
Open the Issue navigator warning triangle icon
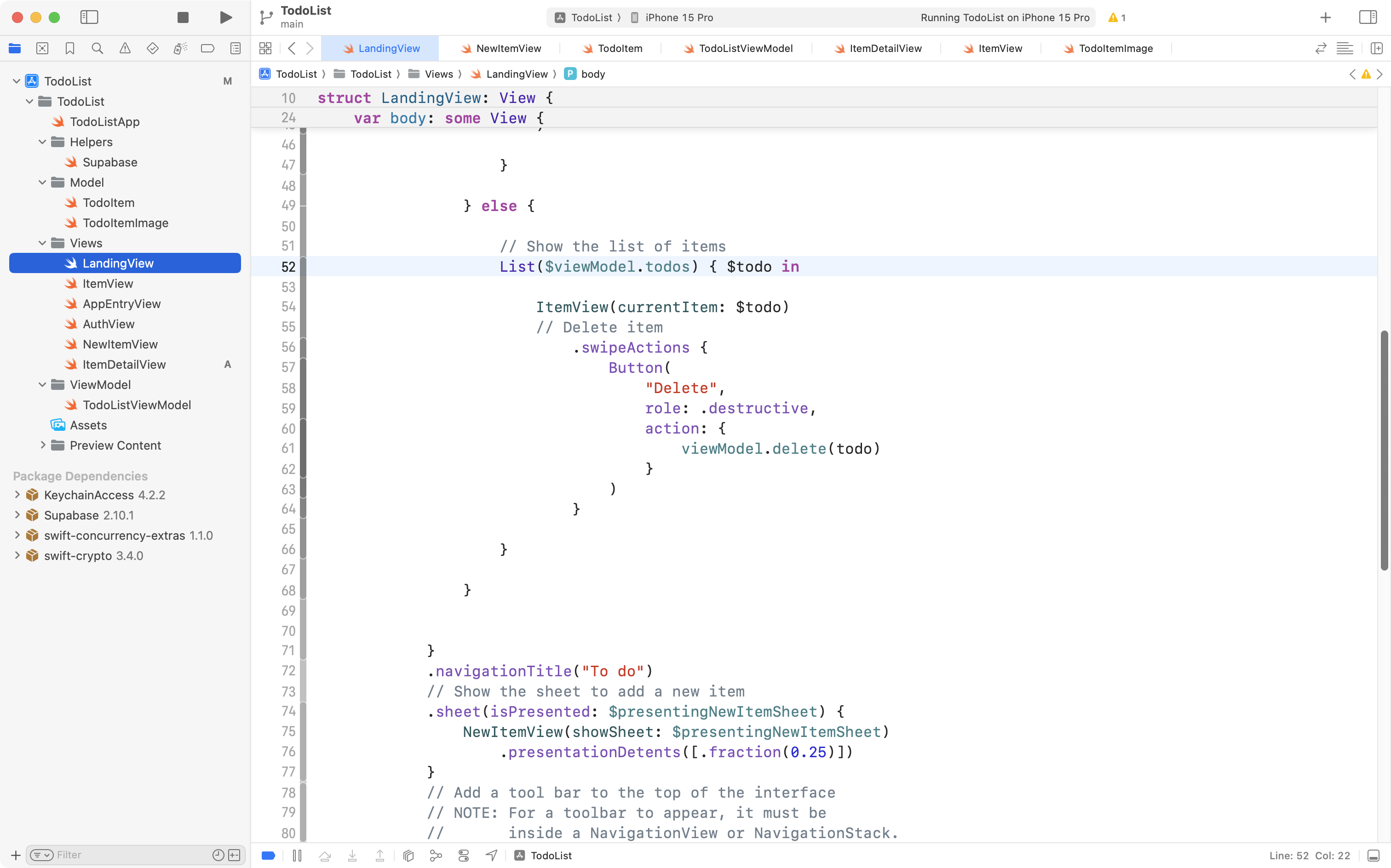[x=125, y=48]
